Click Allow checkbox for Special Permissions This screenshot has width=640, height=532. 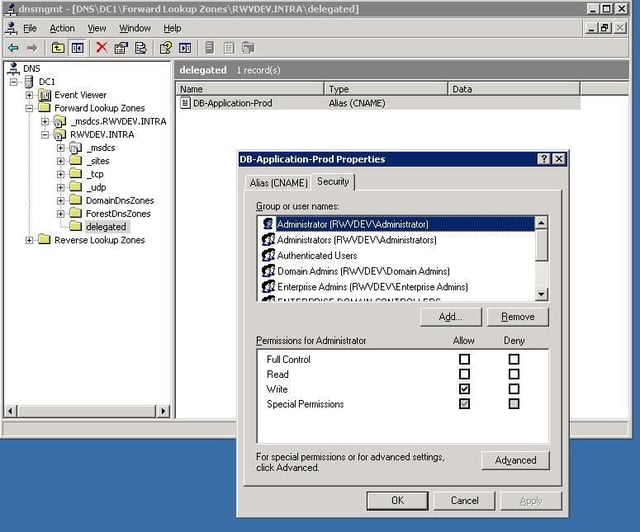pyautogui.click(x=464, y=404)
